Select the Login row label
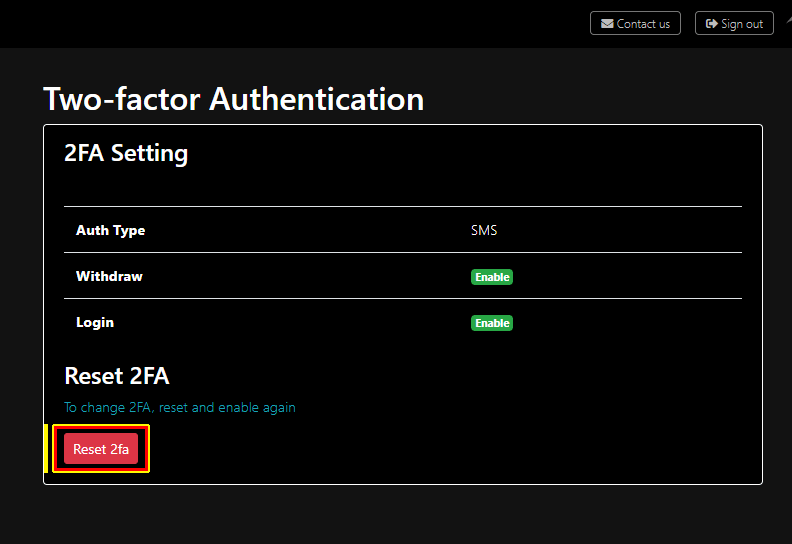Image resolution: width=792 pixels, height=544 pixels. click(95, 322)
